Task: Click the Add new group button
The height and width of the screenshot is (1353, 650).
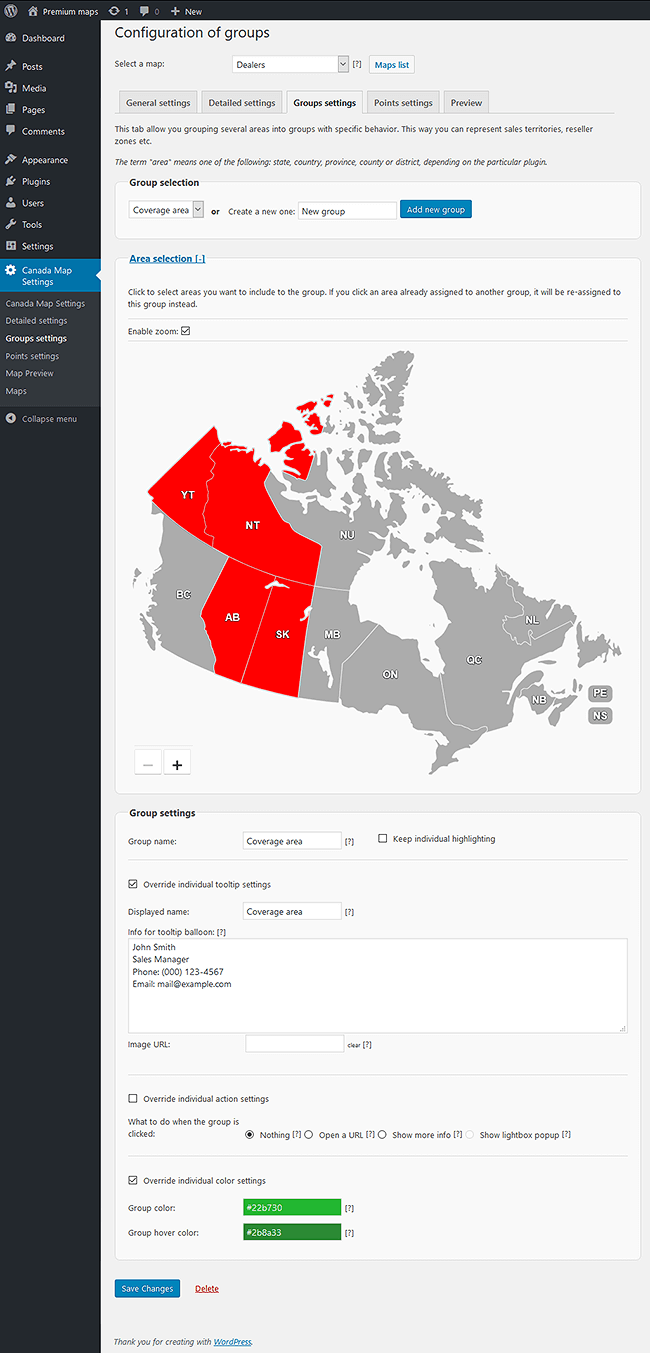Action: point(435,209)
